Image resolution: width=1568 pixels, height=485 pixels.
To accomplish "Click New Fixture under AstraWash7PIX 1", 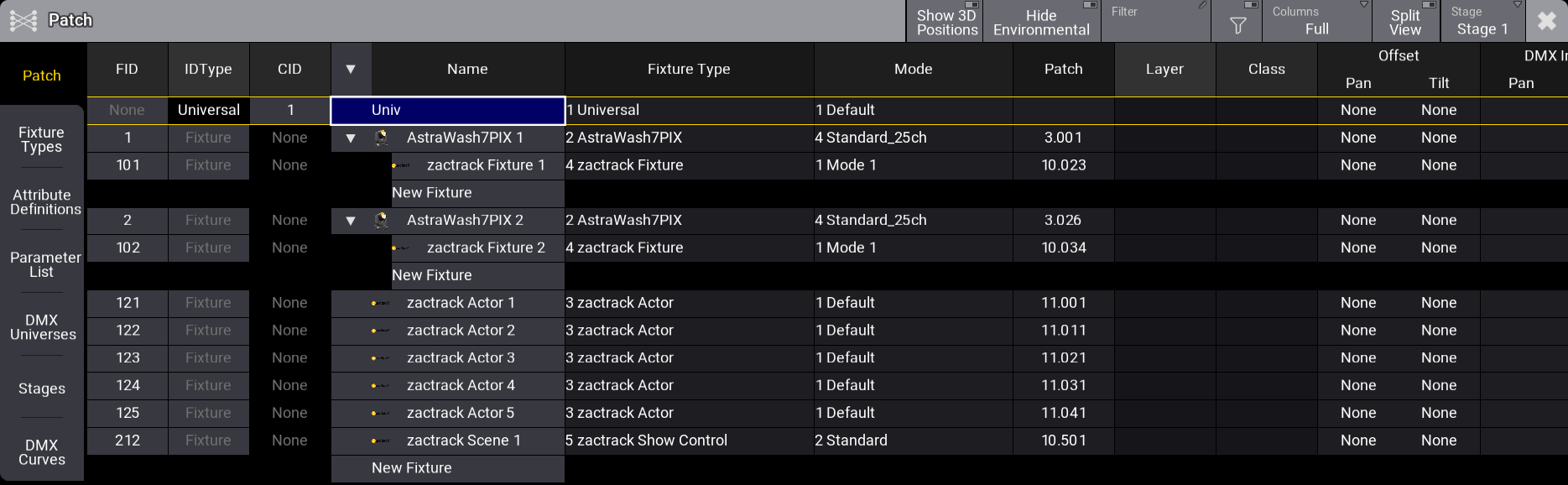I will tap(477, 193).
